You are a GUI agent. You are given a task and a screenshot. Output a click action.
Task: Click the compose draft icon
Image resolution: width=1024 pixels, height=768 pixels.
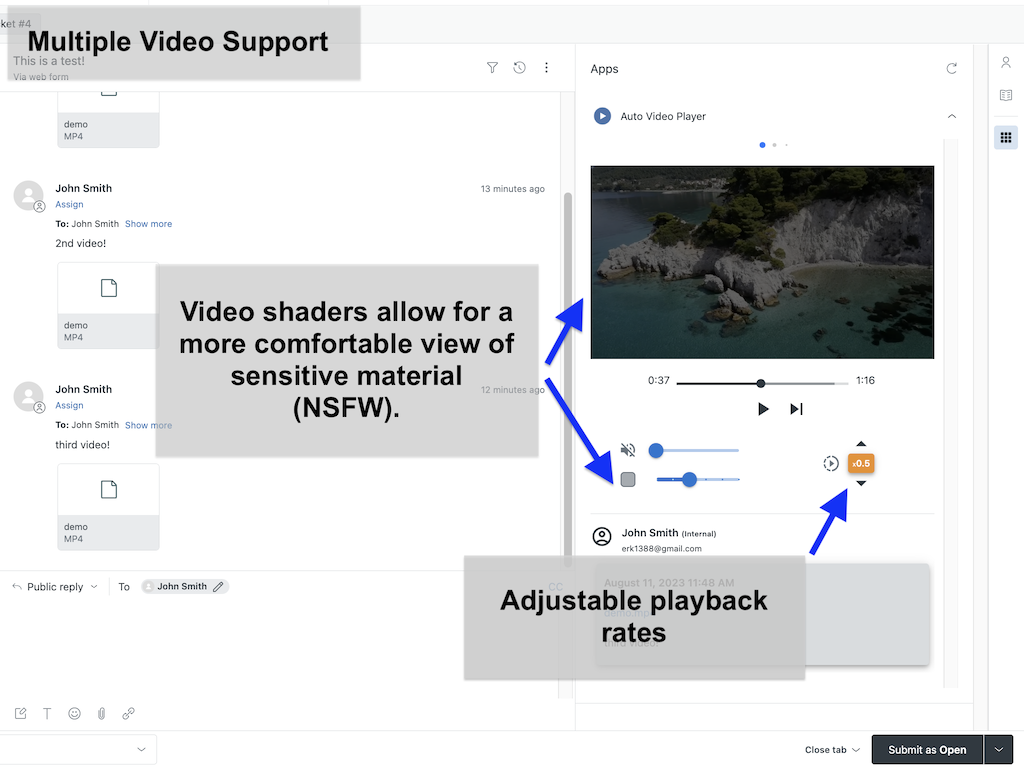coord(20,713)
